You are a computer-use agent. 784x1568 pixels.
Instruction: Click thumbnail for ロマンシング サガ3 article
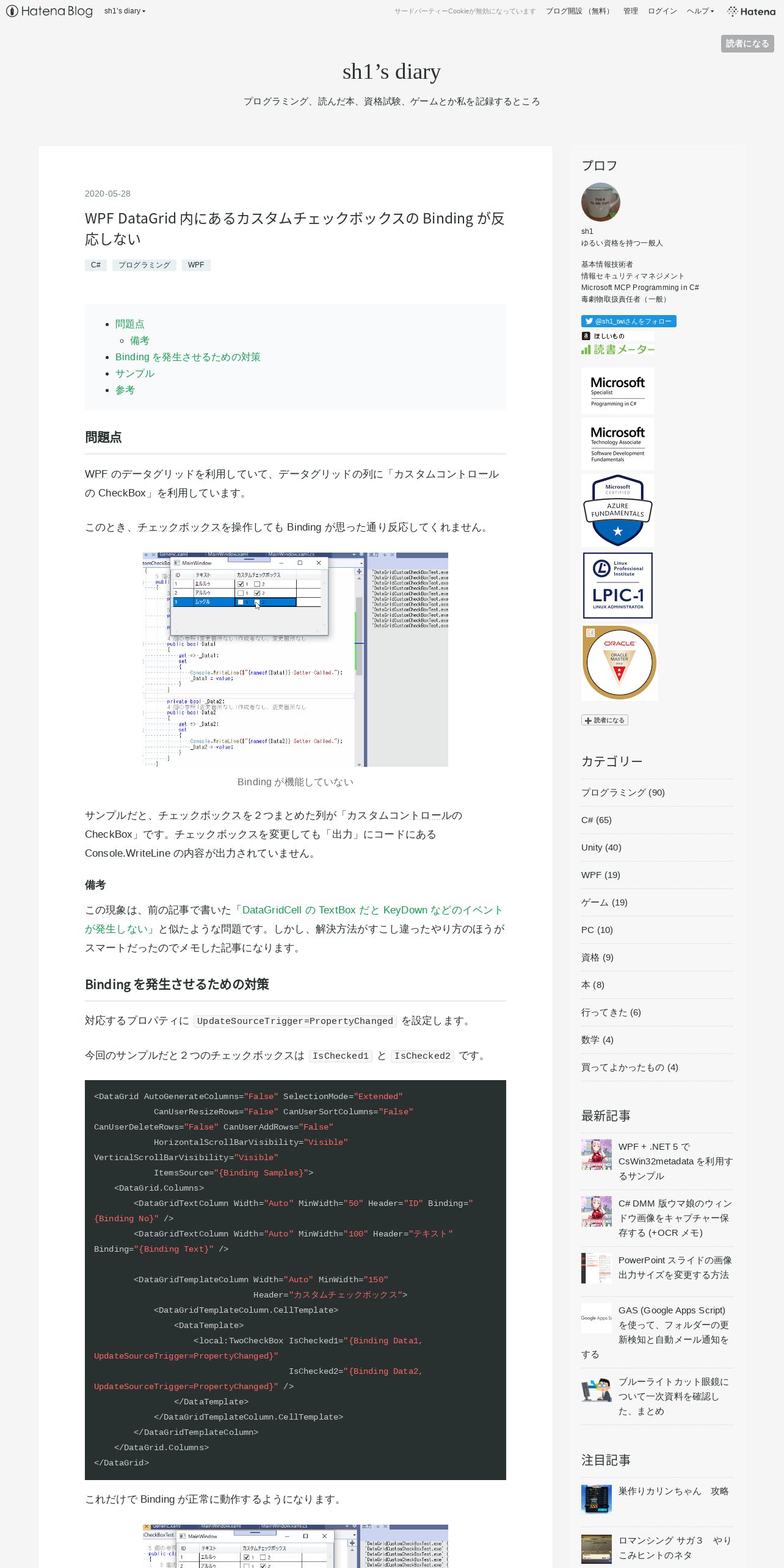597,1549
